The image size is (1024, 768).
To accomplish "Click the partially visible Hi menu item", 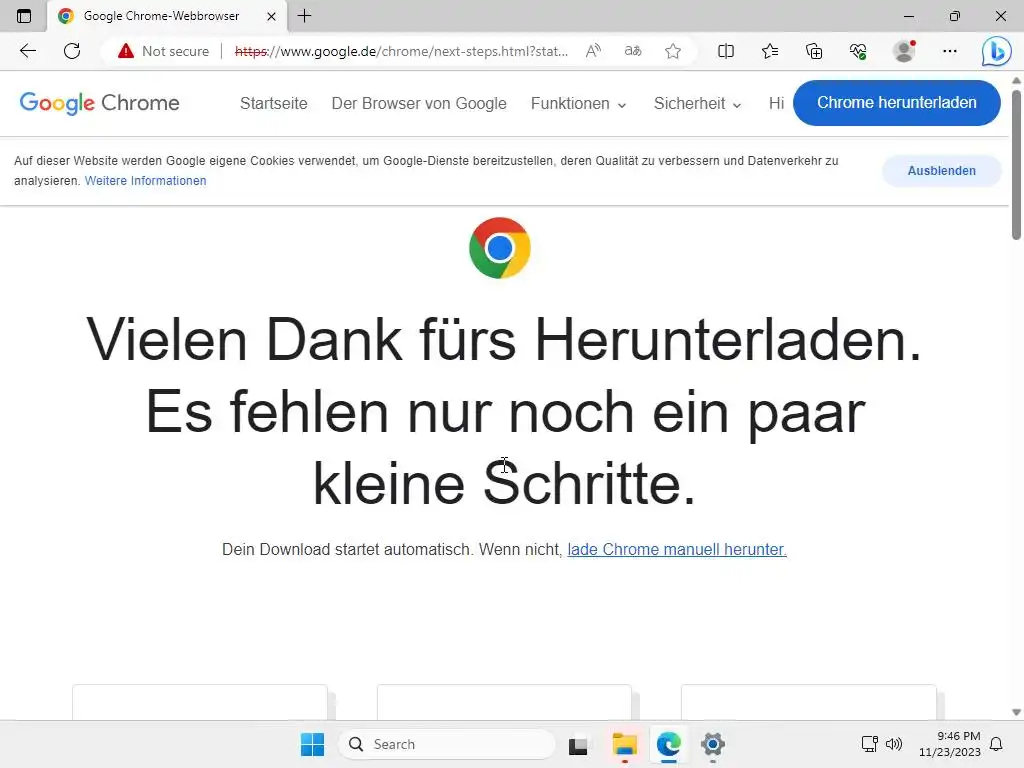I will coord(776,103).
